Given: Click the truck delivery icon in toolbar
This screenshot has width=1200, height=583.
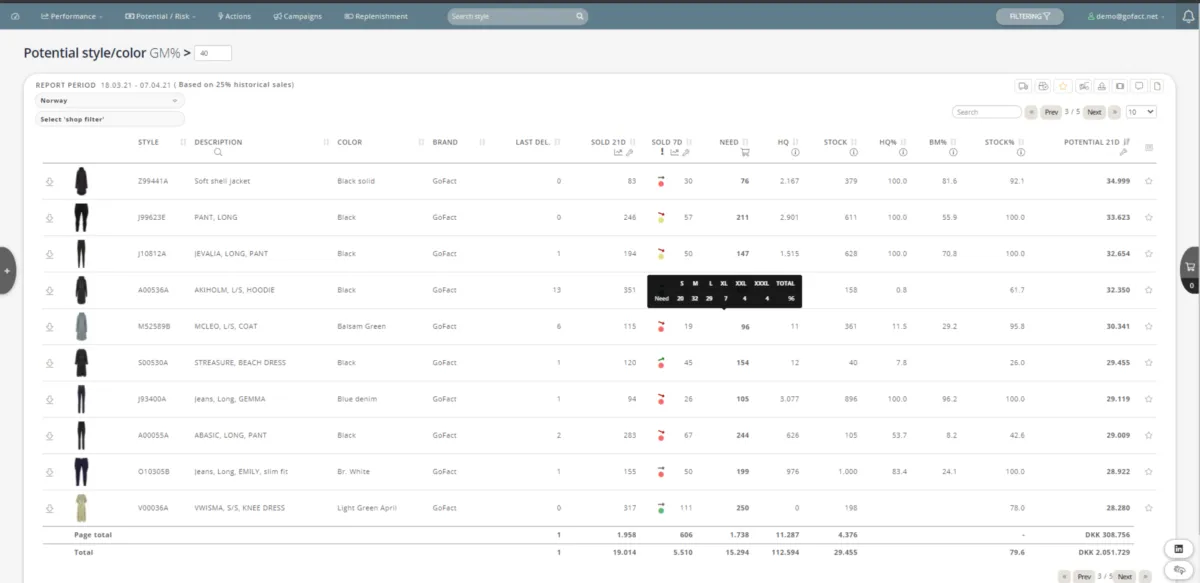Looking at the screenshot, I should (1022, 86).
